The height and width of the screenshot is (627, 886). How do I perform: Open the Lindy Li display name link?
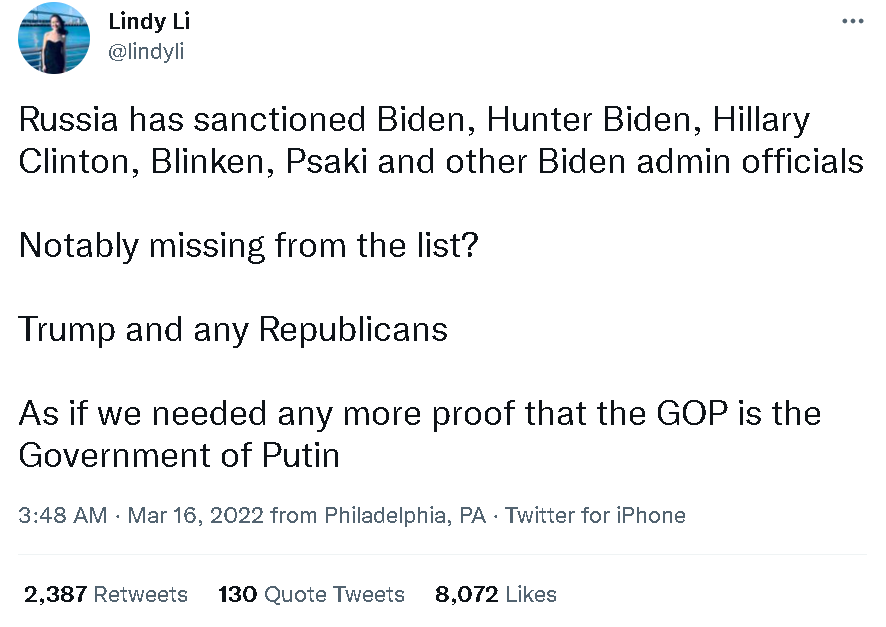(149, 22)
